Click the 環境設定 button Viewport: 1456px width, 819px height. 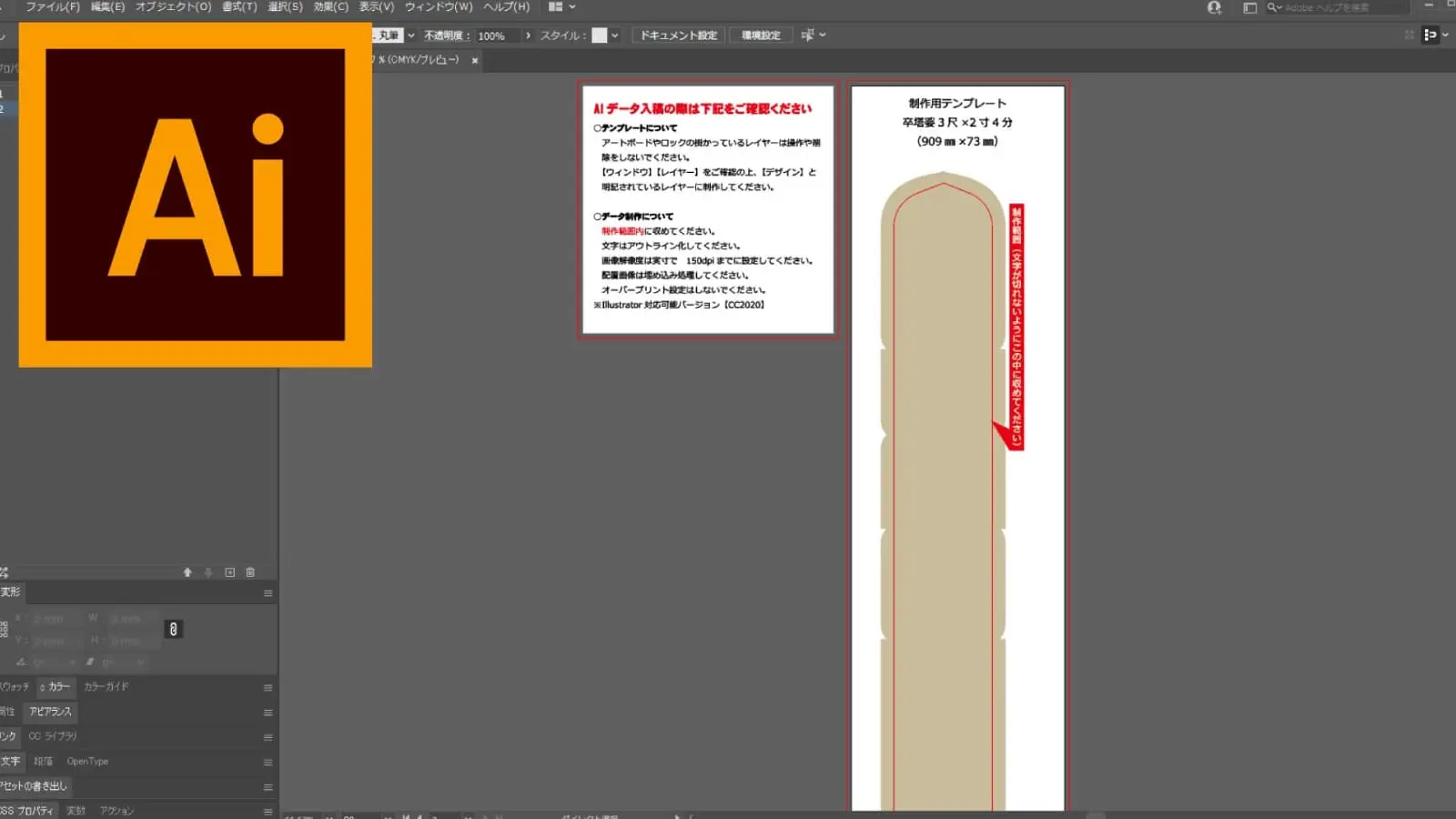(761, 35)
